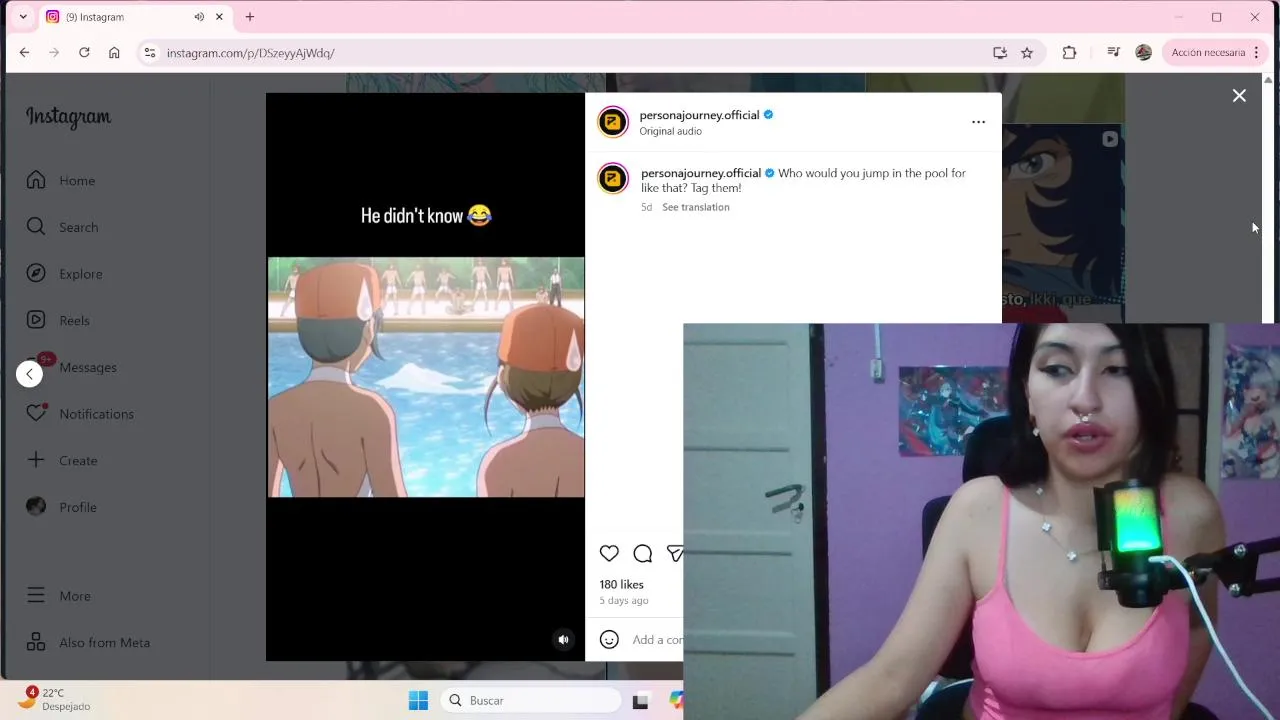The width and height of the screenshot is (1280, 720).
Task: Click personajourney.official username in caption
Action: [701, 173]
